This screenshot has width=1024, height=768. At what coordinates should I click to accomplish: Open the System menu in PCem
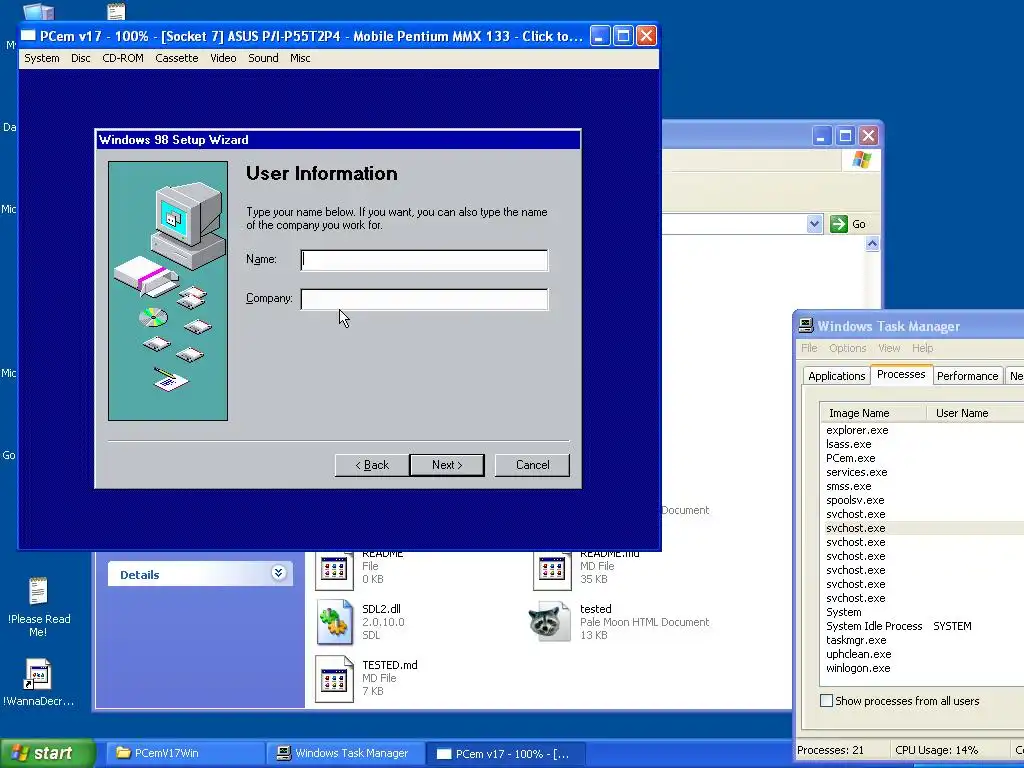(42, 58)
